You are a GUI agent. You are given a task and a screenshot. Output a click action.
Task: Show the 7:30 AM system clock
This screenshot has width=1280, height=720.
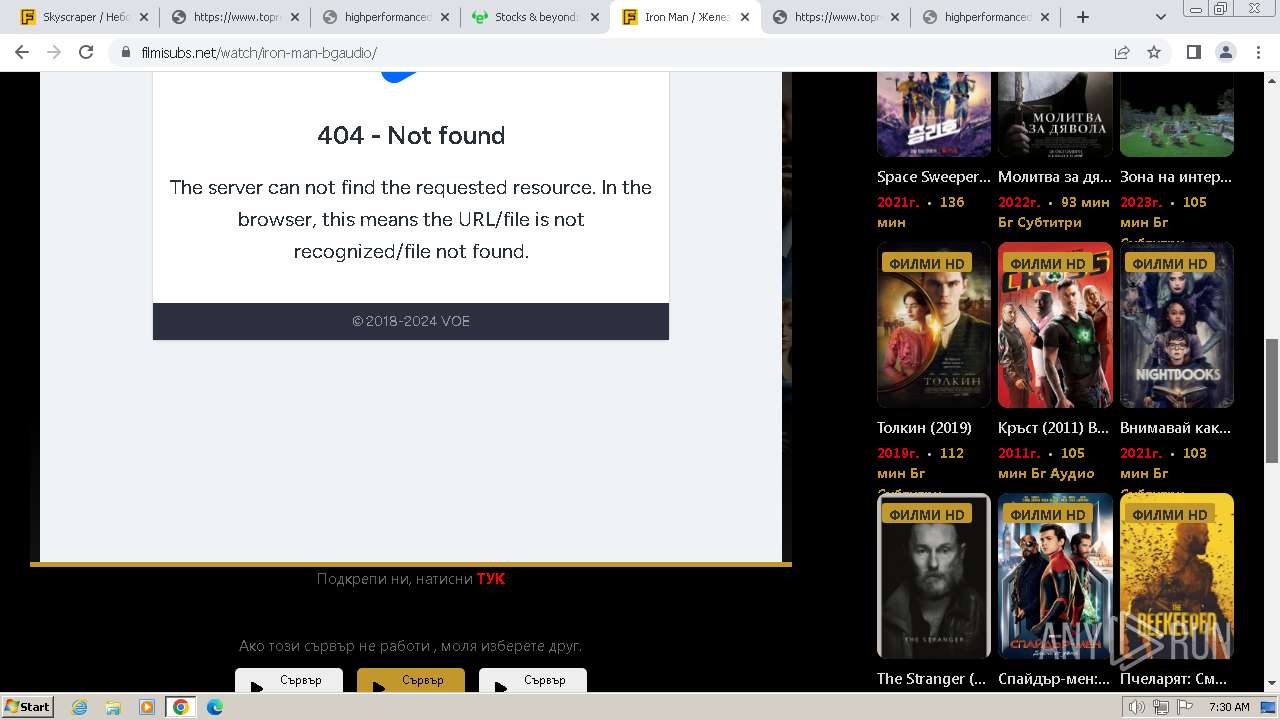(1229, 707)
